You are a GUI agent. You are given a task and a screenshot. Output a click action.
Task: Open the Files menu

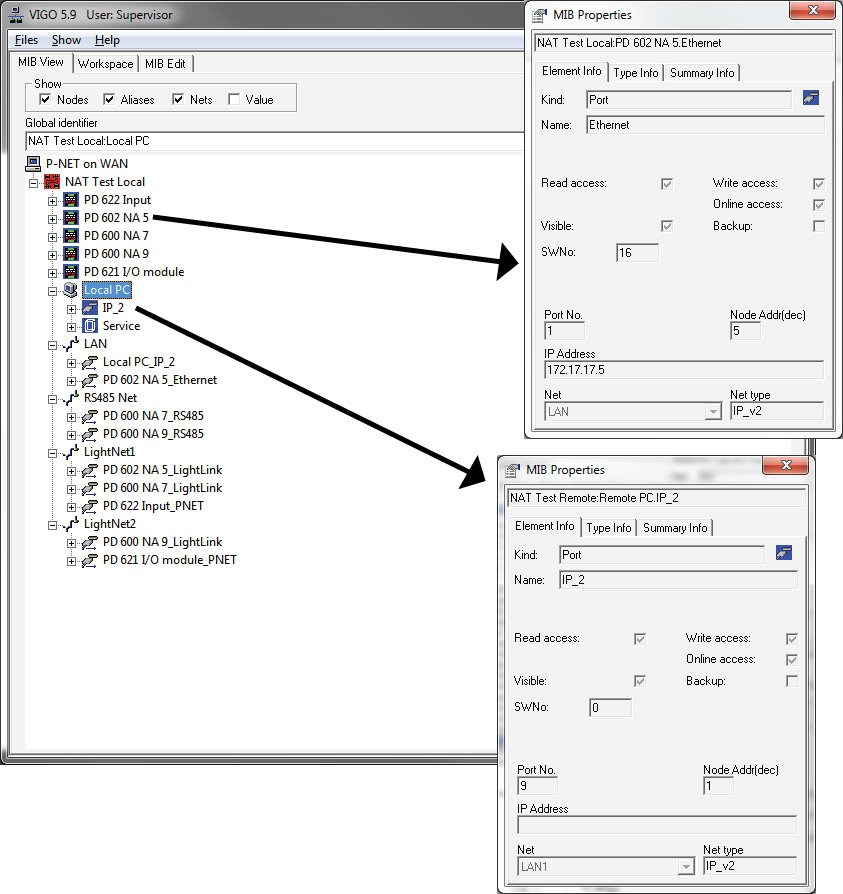click(x=26, y=40)
